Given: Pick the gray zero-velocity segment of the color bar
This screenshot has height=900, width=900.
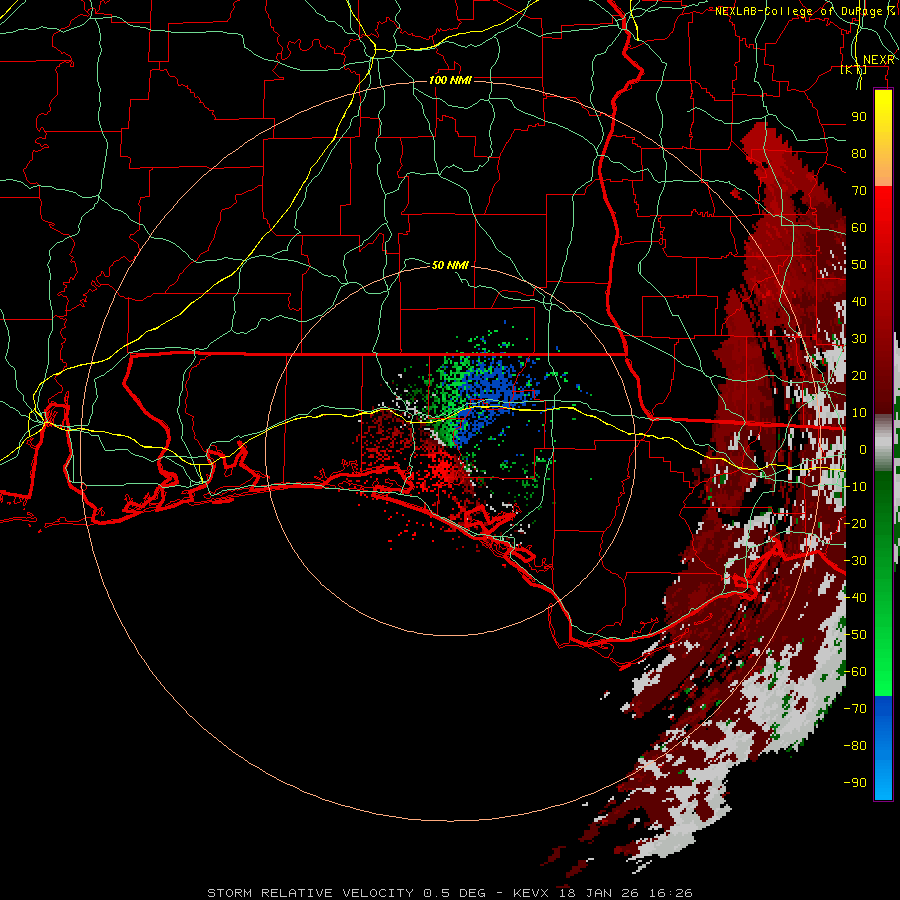Looking at the screenshot, I should (883, 442).
